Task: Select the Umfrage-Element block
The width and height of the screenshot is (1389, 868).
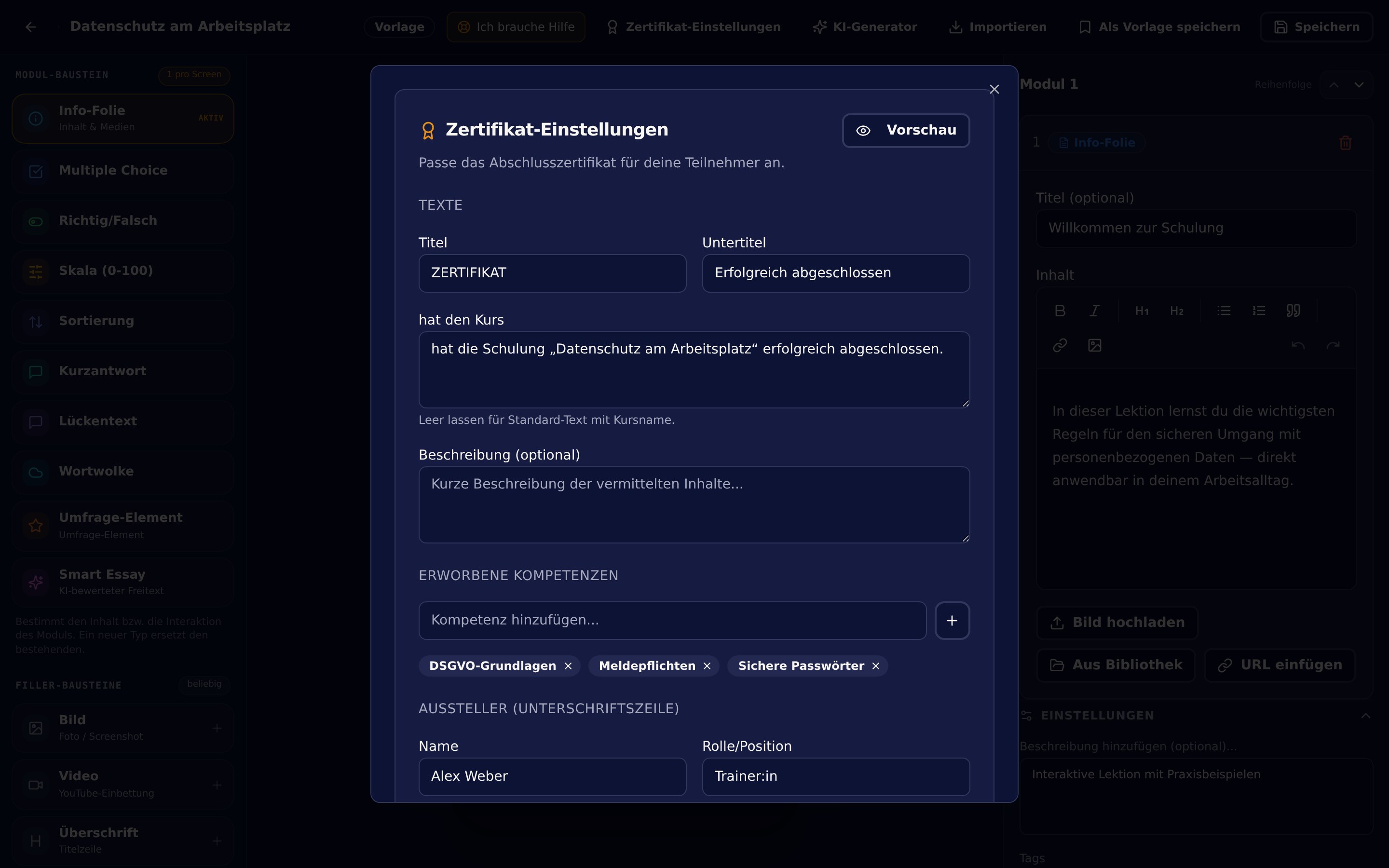Action: click(x=123, y=526)
